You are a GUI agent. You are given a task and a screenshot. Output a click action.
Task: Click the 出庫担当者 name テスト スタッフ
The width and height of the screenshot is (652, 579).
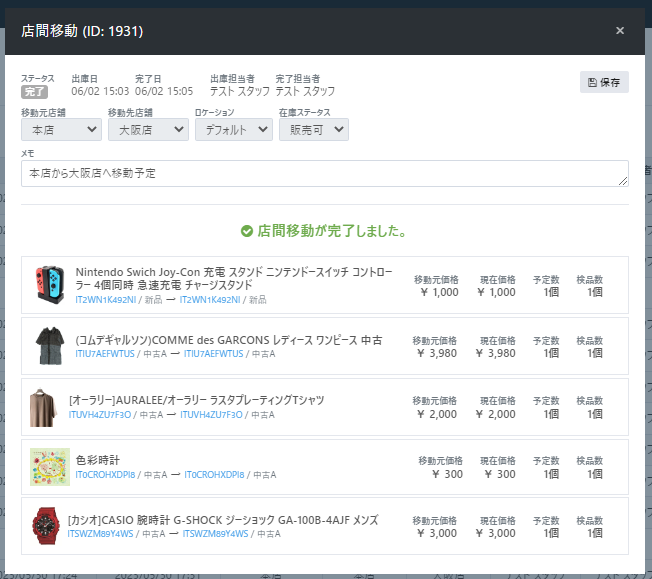[240, 91]
